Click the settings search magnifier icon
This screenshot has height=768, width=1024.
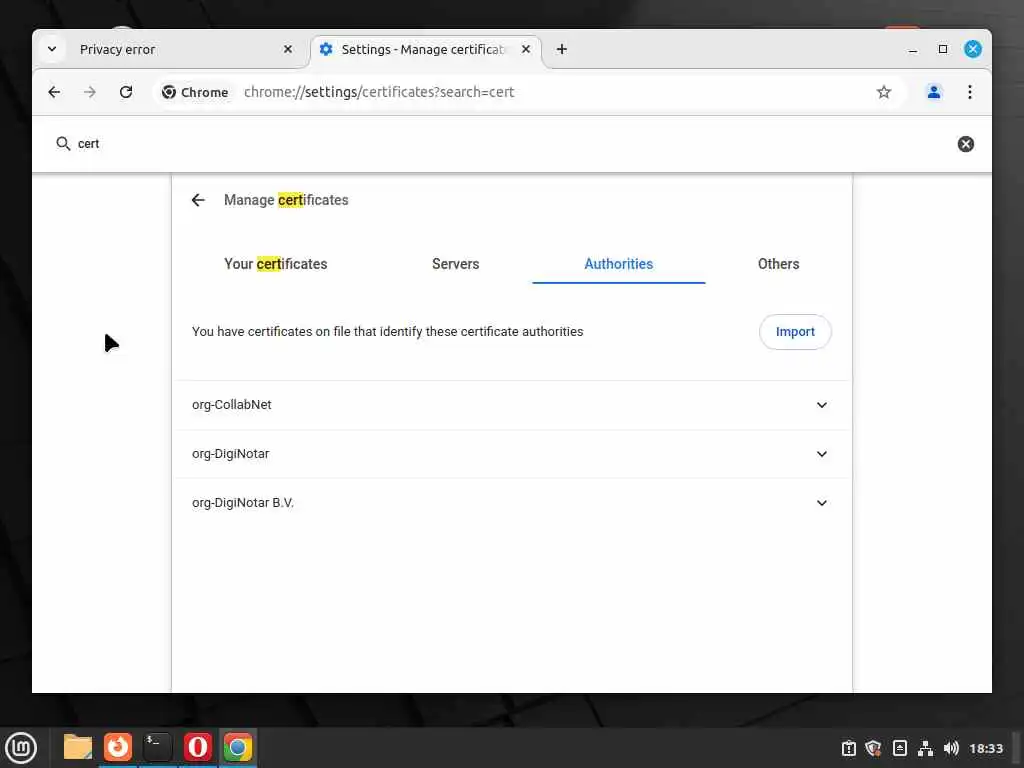pos(63,143)
